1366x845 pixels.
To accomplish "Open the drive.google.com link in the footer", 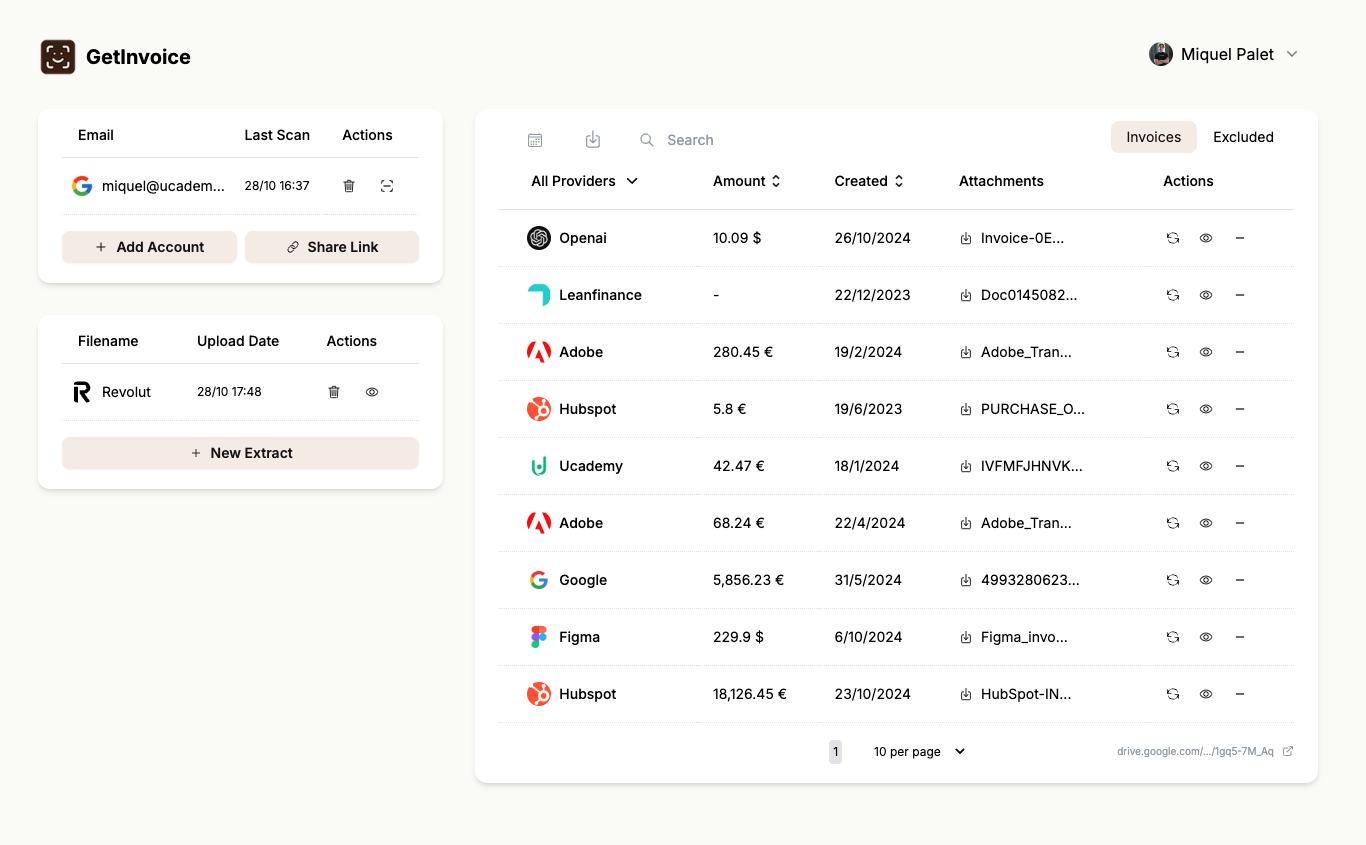I will tap(1196, 751).
